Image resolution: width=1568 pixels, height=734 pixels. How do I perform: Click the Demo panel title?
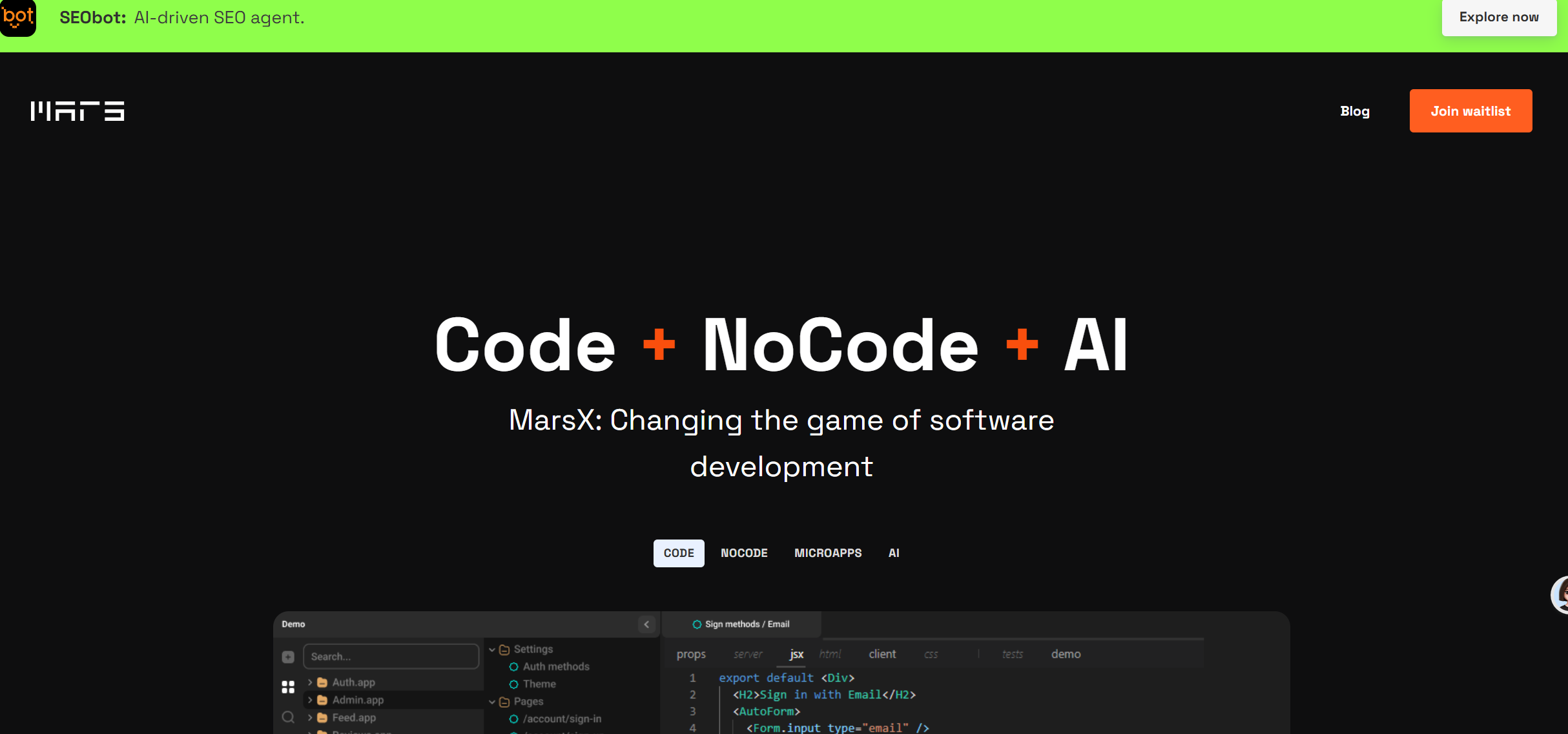click(x=293, y=624)
